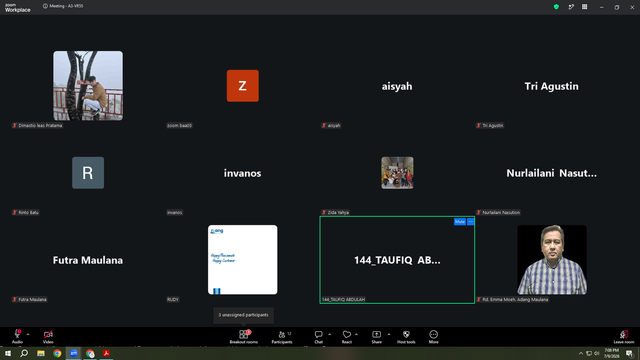Click the volume icon in system tray
The height and width of the screenshot is (360, 640).
point(596,353)
